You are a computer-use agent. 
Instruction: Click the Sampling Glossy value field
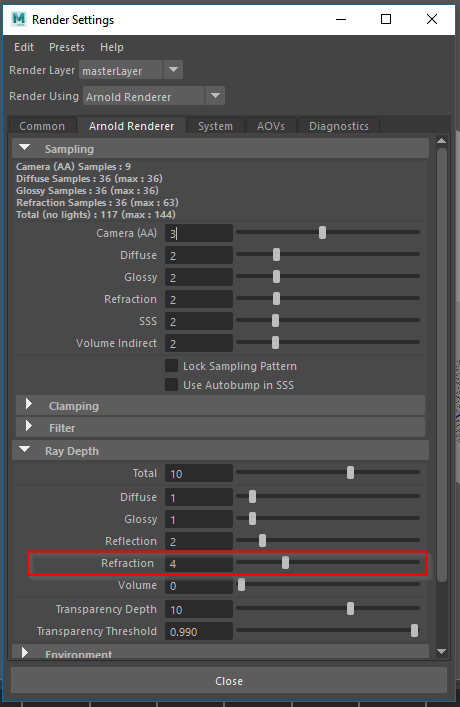click(199, 277)
